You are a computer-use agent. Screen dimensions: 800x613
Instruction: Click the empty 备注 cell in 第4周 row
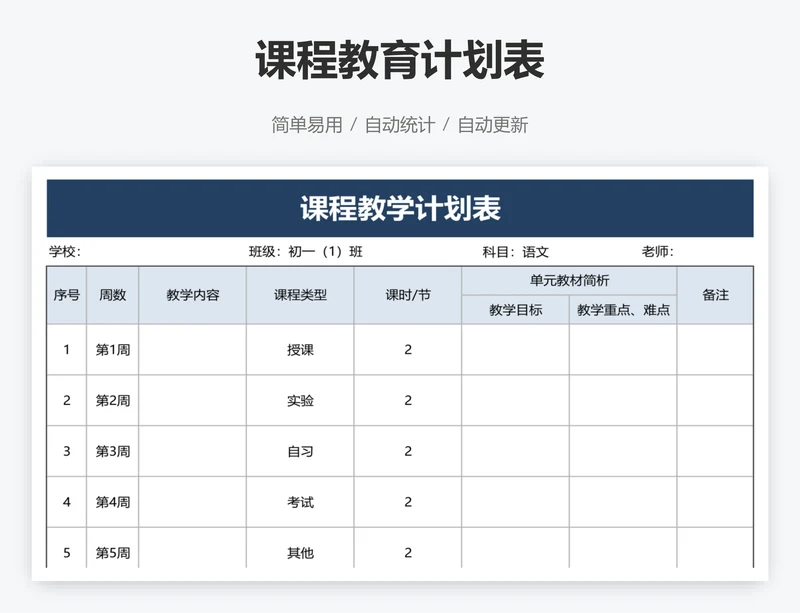(715, 502)
